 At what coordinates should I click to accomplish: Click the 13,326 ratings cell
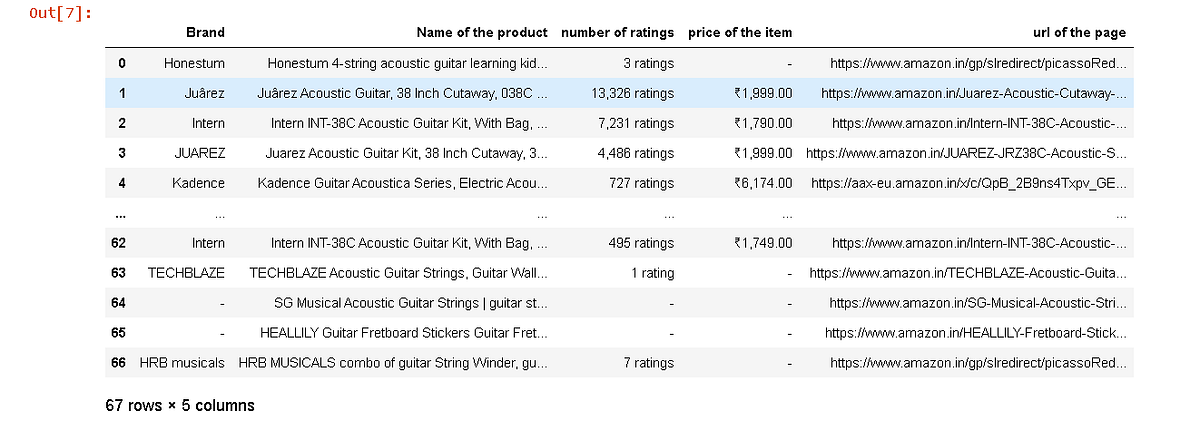click(x=633, y=93)
